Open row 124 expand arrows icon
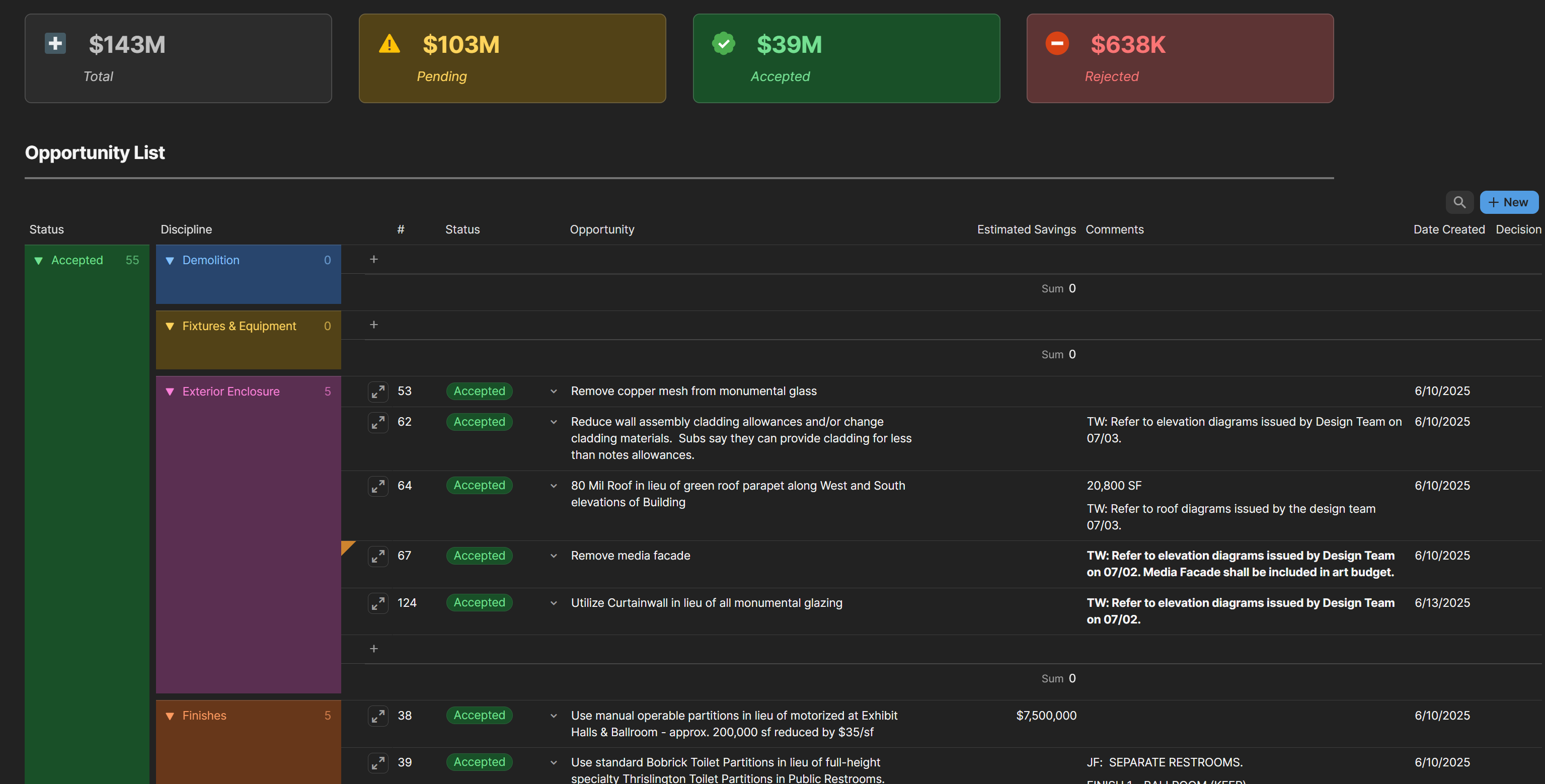 point(378,603)
